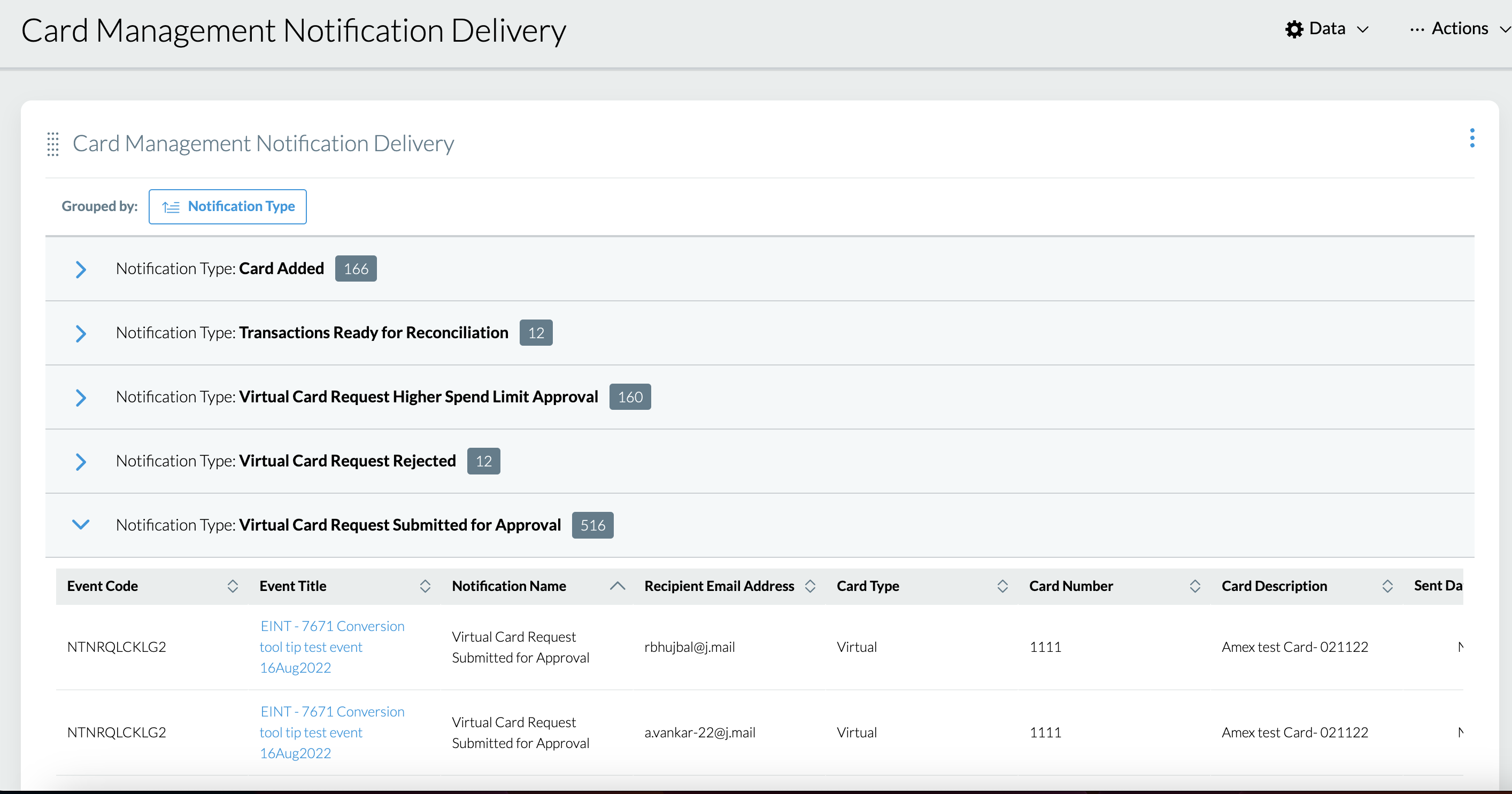Toggle Notification Name ascending sort arrow
Screen dimensions: 1512x794
tap(618, 586)
